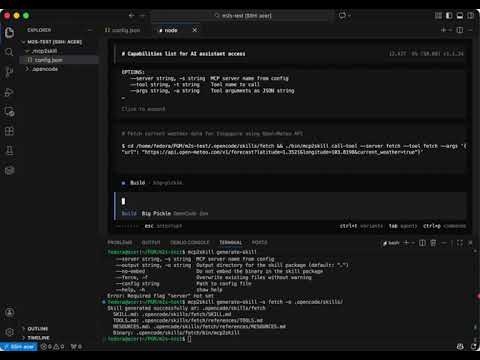Image resolution: width=480 pixels, height=360 pixels.
Task: Click the 'Big Pickle' model name
Action: click(156, 213)
